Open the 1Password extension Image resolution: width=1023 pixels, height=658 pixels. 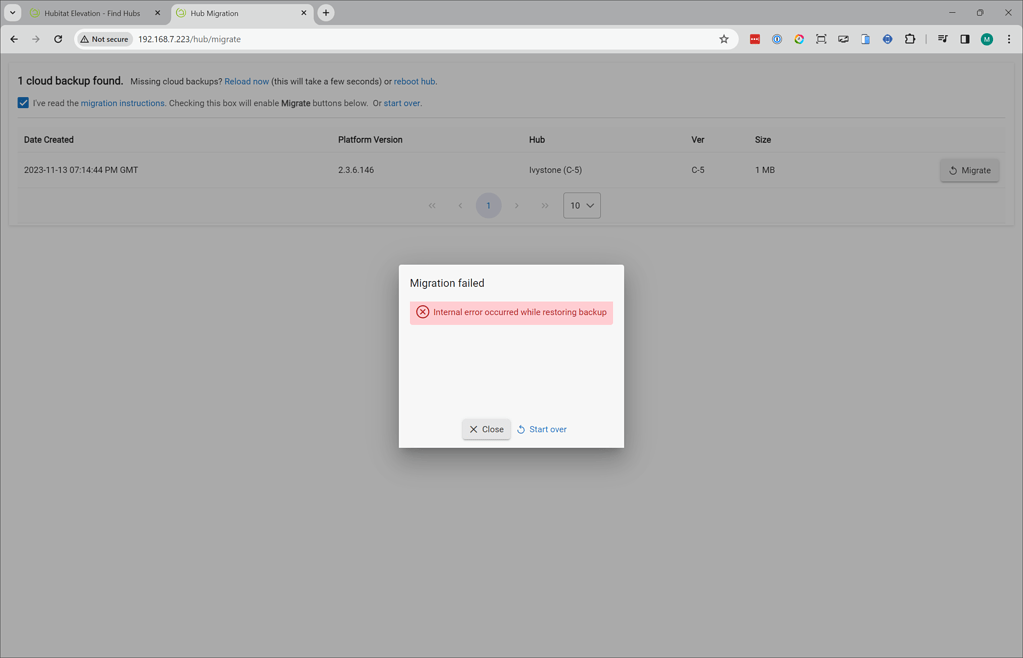point(777,39)
